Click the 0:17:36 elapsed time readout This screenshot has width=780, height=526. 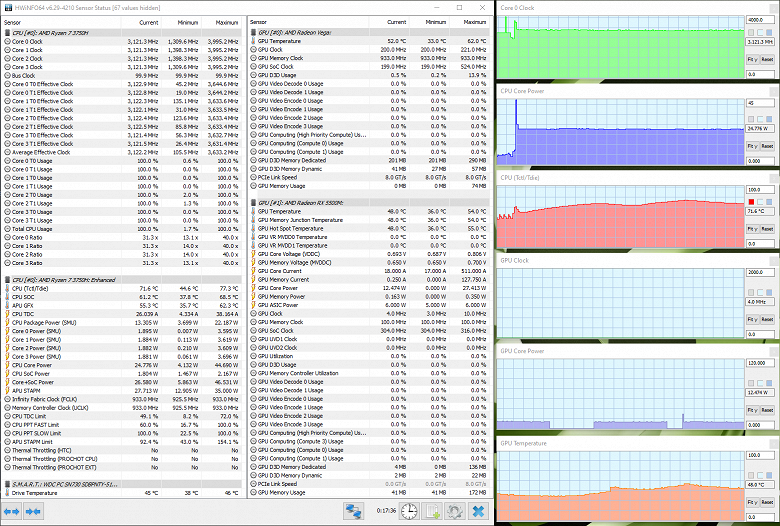pyautogui.click(x=386, y=511)
